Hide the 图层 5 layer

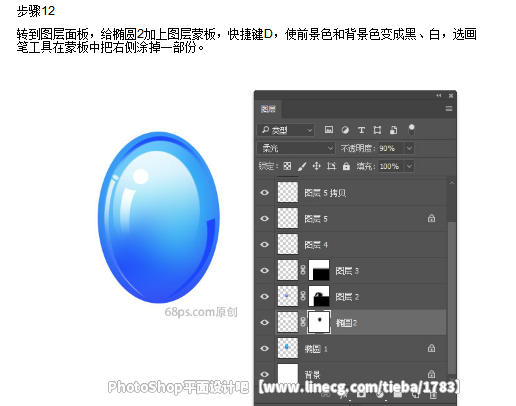click(x=265, y=219)
